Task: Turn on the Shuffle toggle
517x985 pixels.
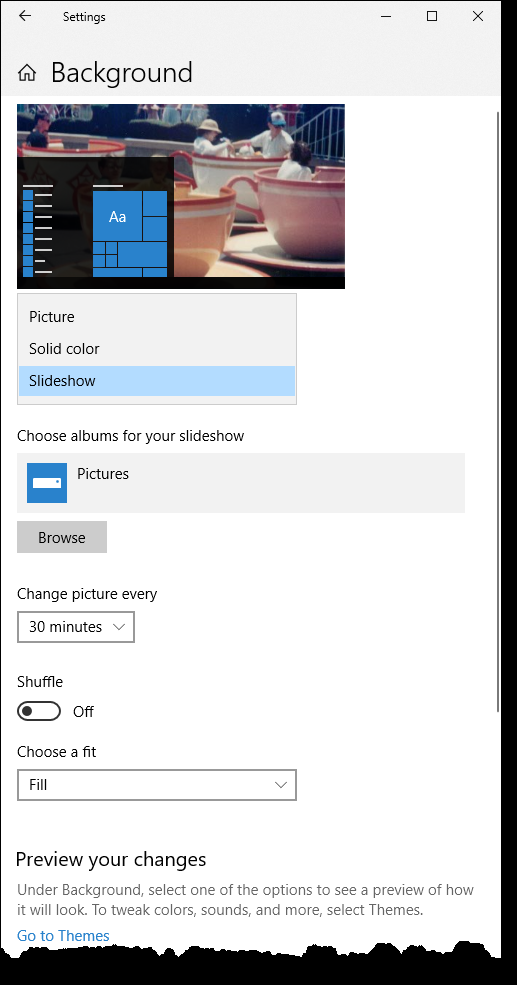Action: [39, 711]
